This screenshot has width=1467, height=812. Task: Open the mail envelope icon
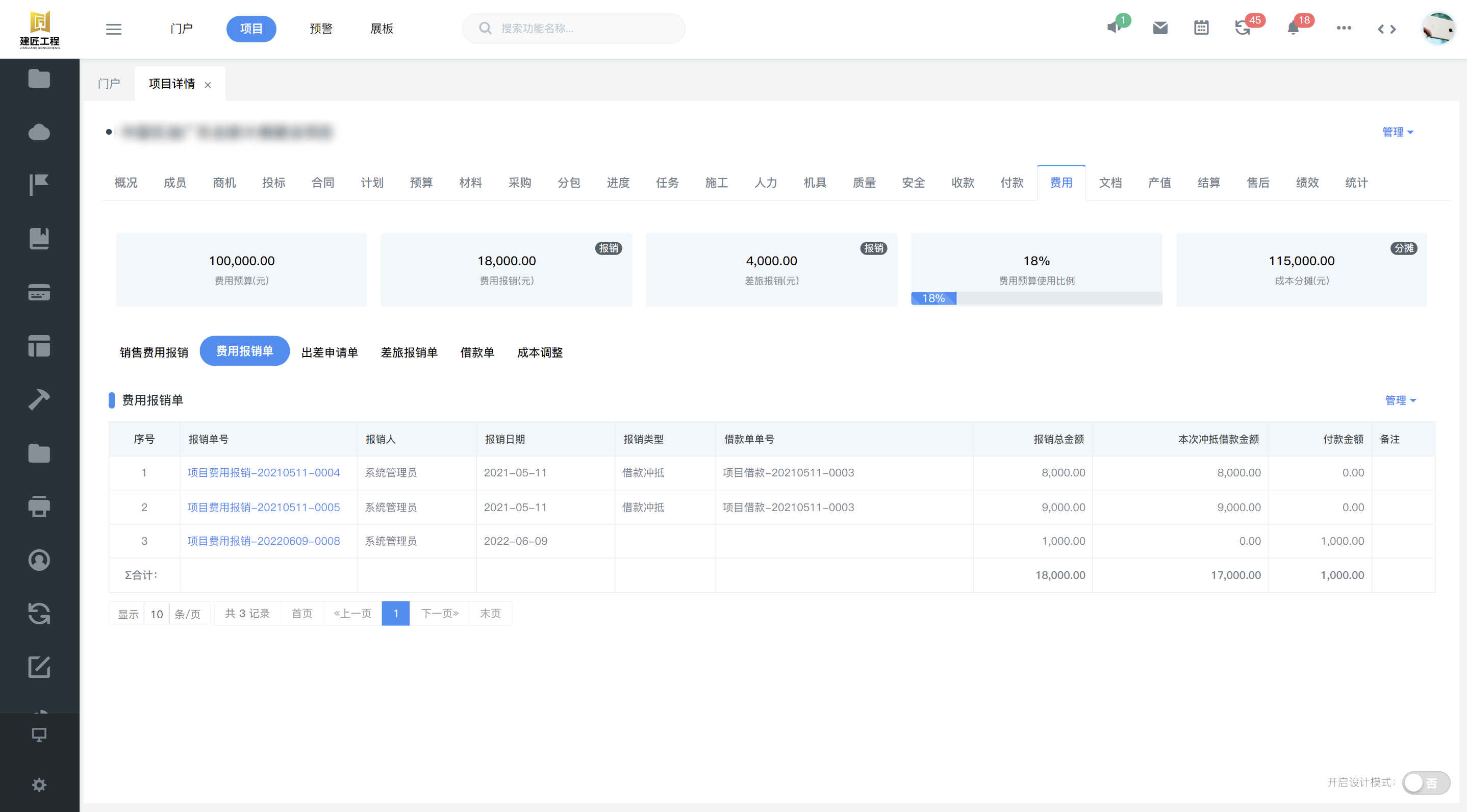1160,28
